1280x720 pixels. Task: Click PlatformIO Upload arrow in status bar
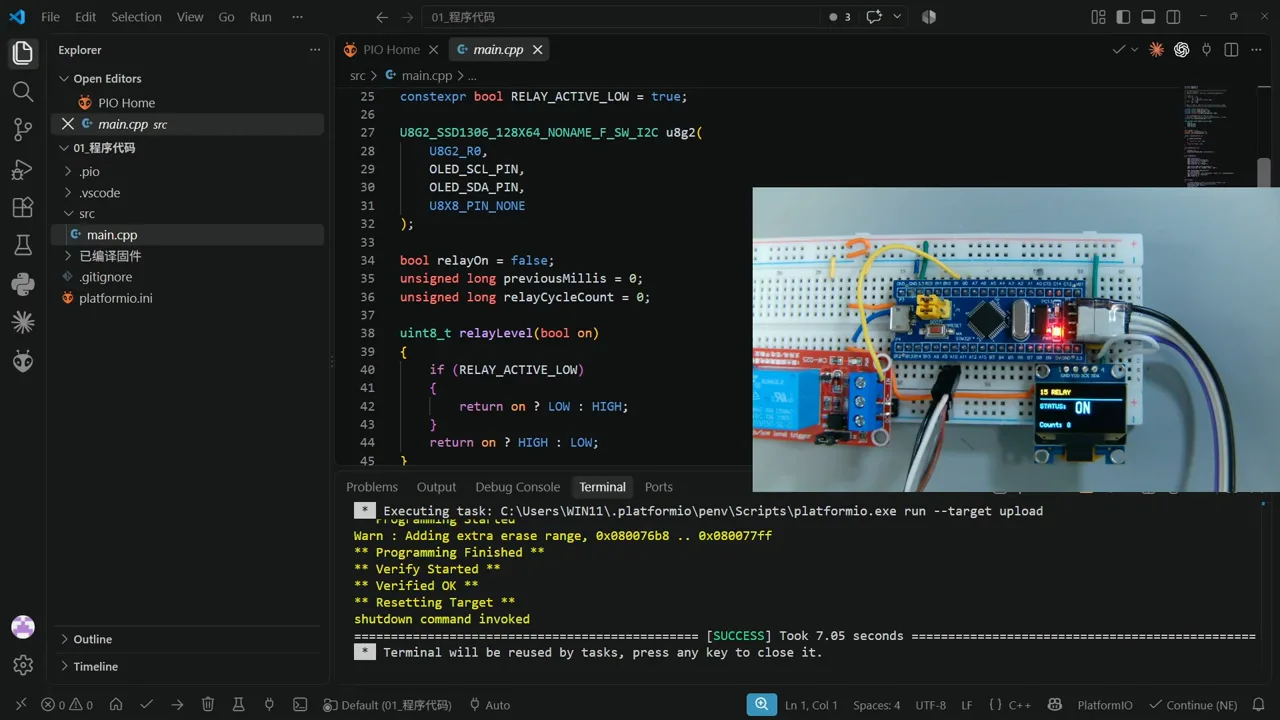tap(177, 705)
